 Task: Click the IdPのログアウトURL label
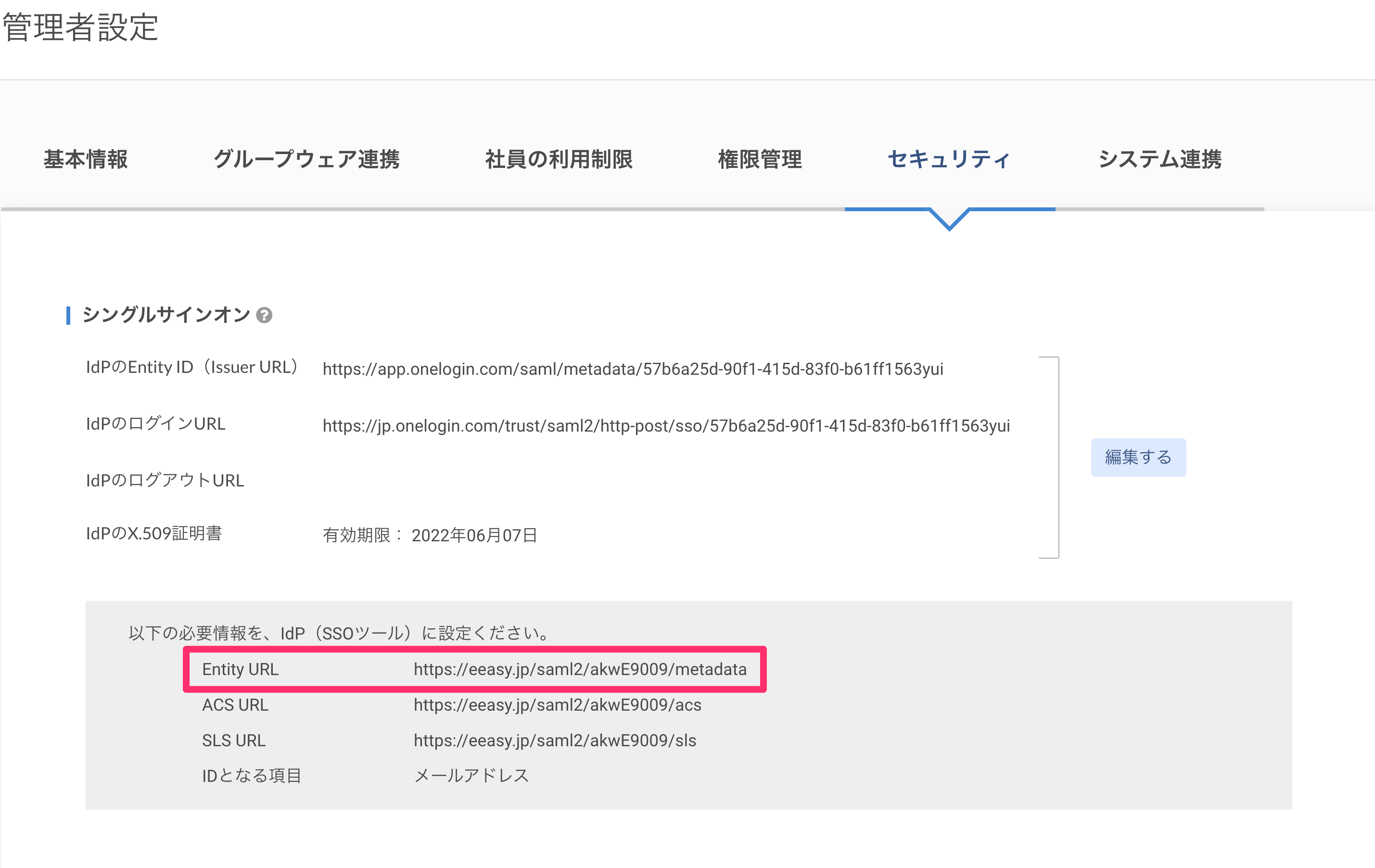(165, 480)
